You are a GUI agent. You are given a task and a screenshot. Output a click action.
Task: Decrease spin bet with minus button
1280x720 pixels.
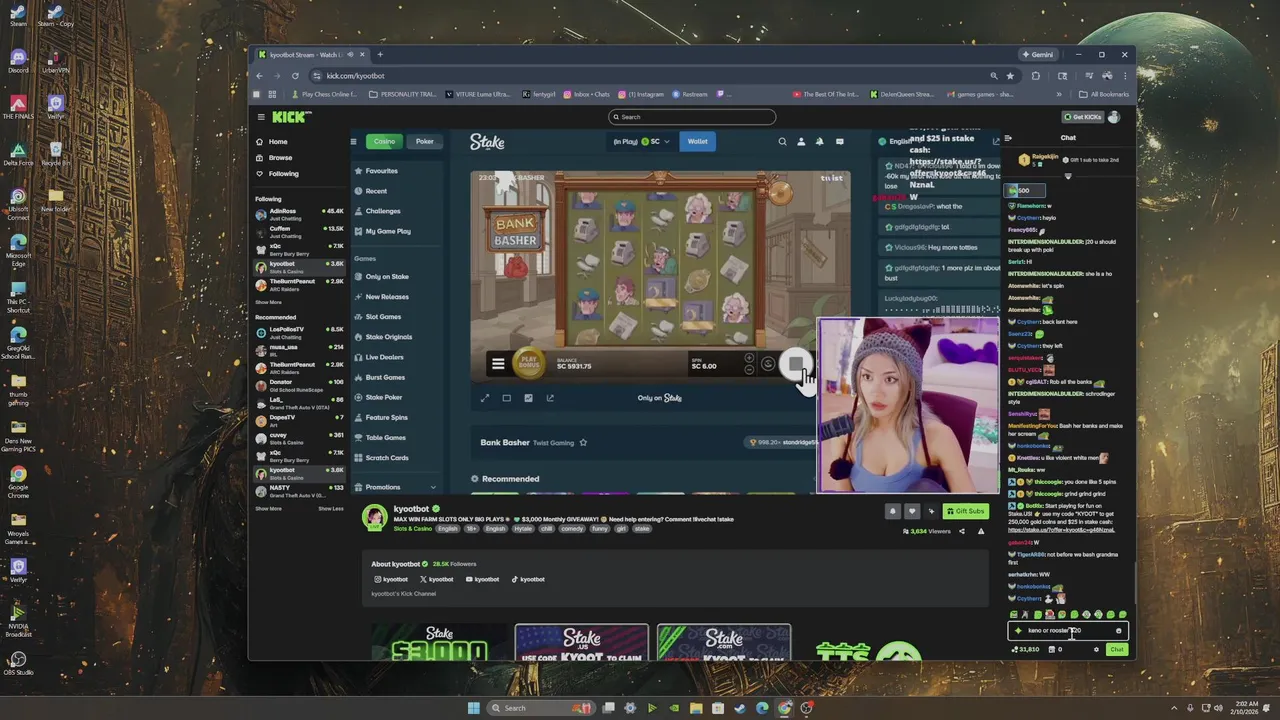coord(749,370)
